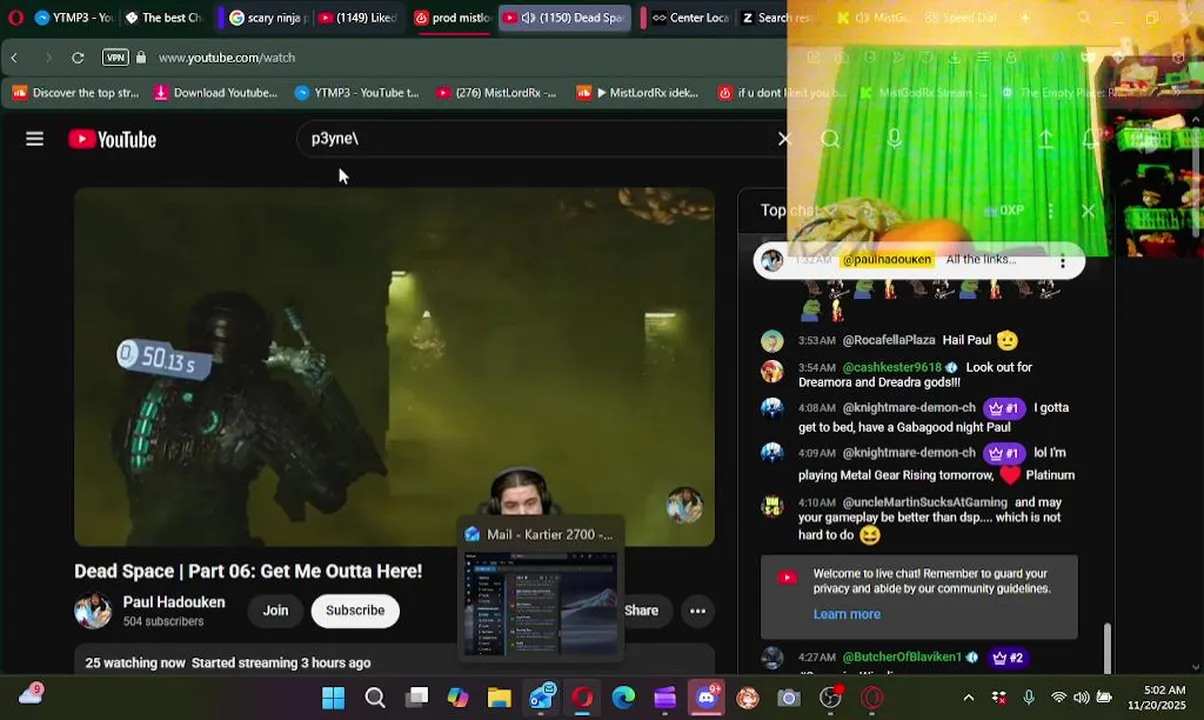
Task: Click the YouTube search magnifier button
Action: coord(830,139)
